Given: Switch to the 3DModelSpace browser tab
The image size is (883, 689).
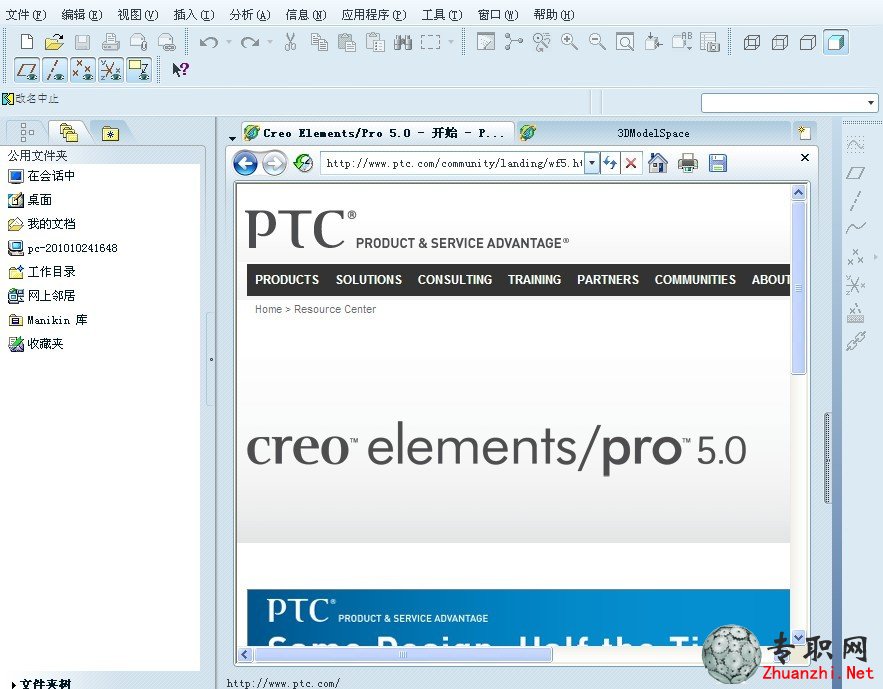Looking at the screenshot, I should point(653,133).
